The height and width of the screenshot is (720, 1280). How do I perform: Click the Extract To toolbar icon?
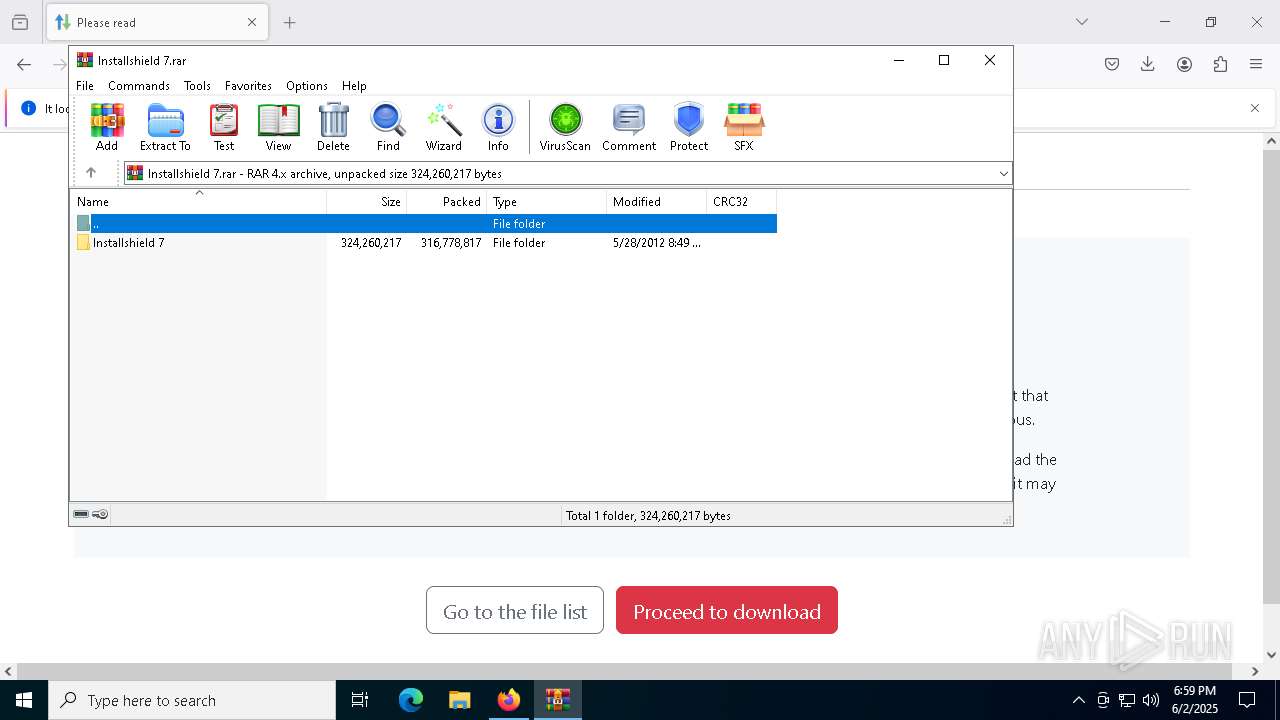(x=165, y=127)
